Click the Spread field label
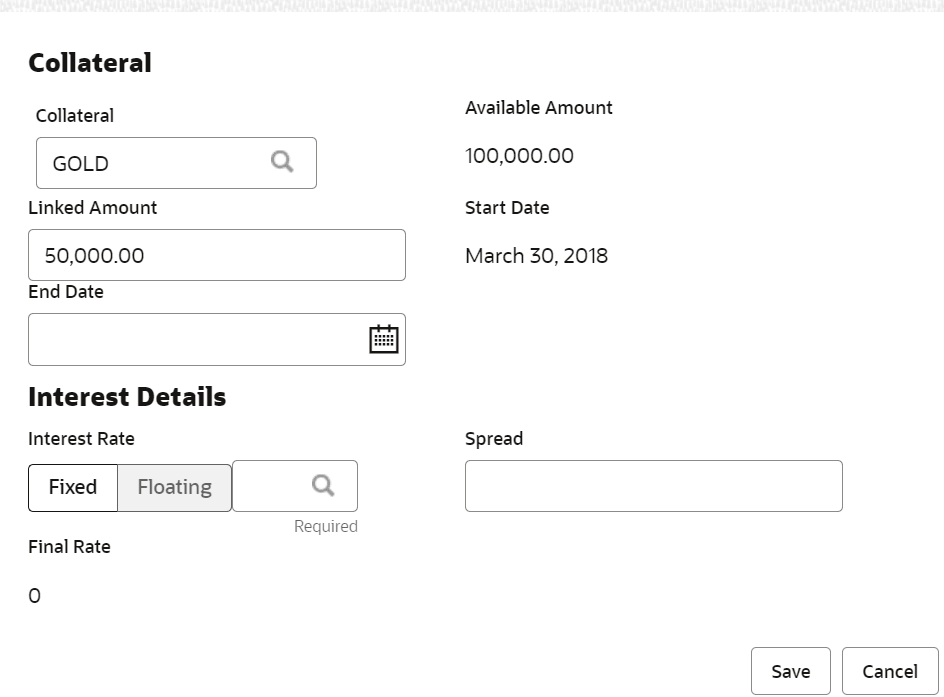The image size is (944, 697). click(494, 439)
